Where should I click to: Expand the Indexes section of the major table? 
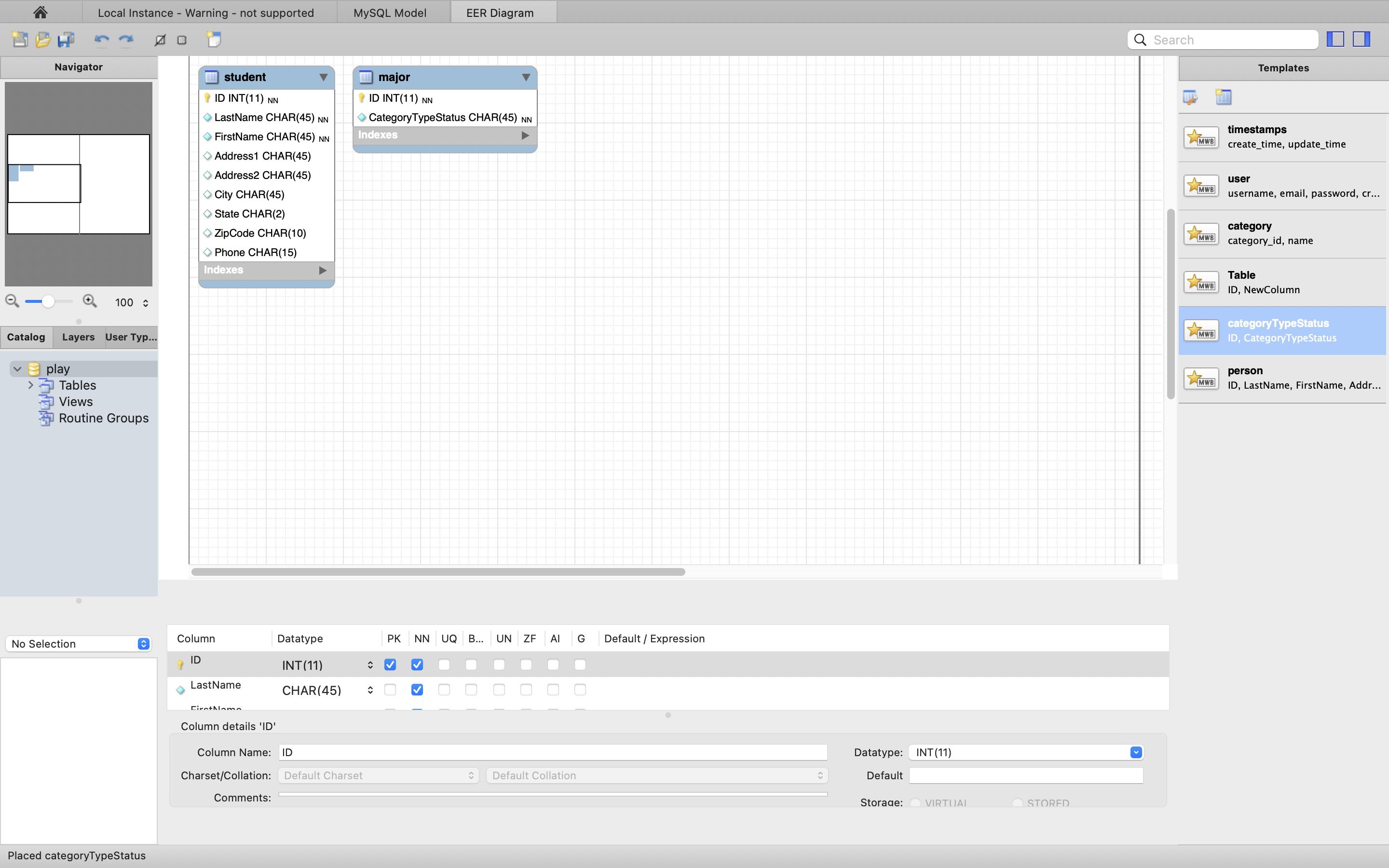(525, 135)
